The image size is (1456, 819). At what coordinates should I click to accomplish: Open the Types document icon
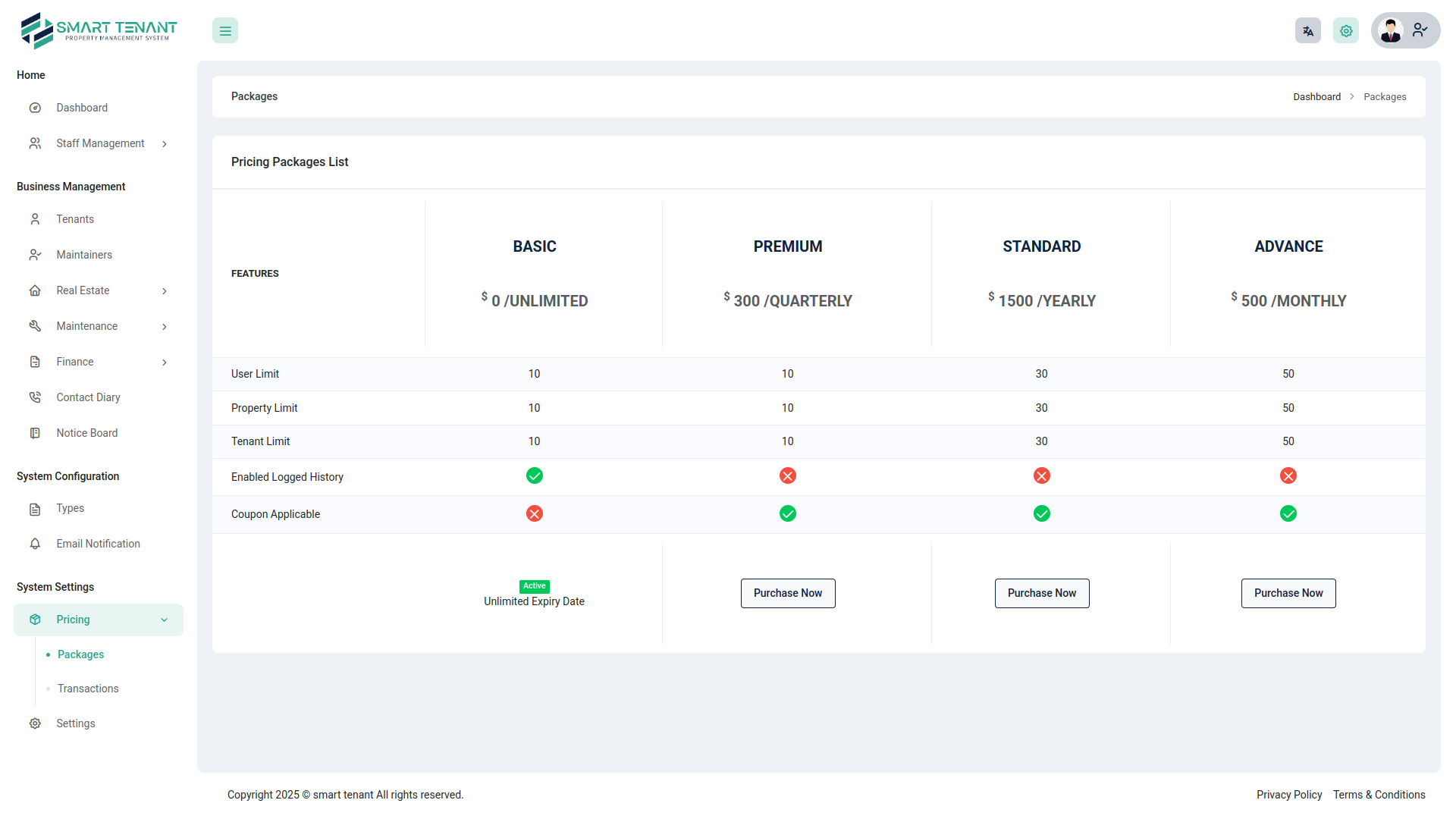pos(35,508)
